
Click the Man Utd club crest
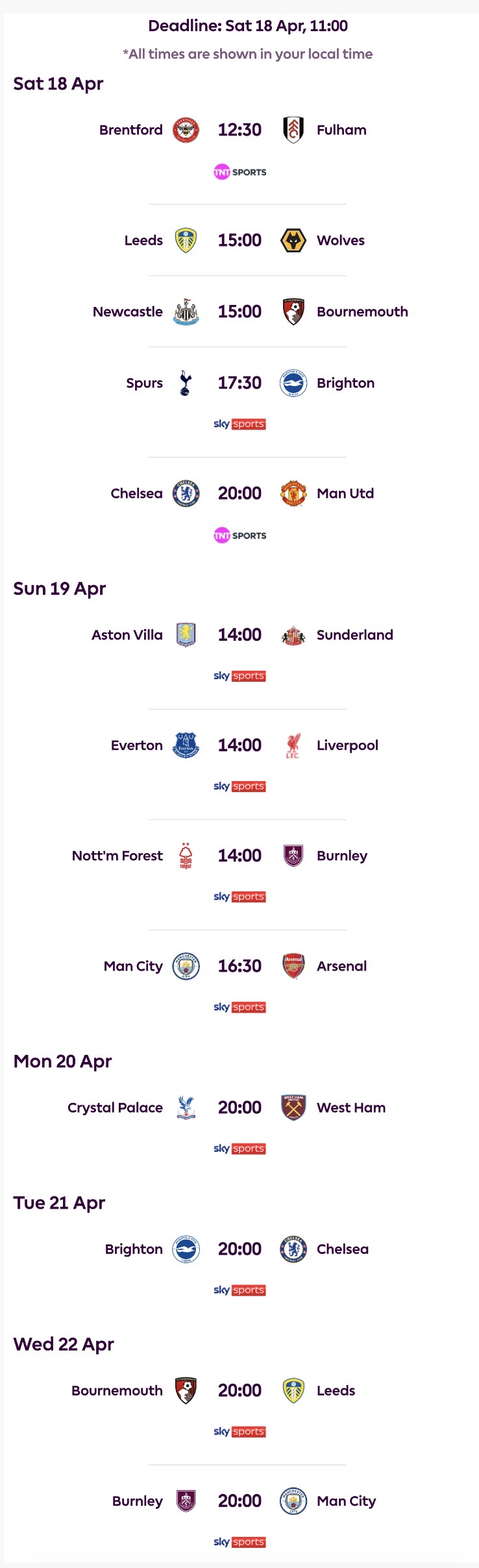point(293,494)
